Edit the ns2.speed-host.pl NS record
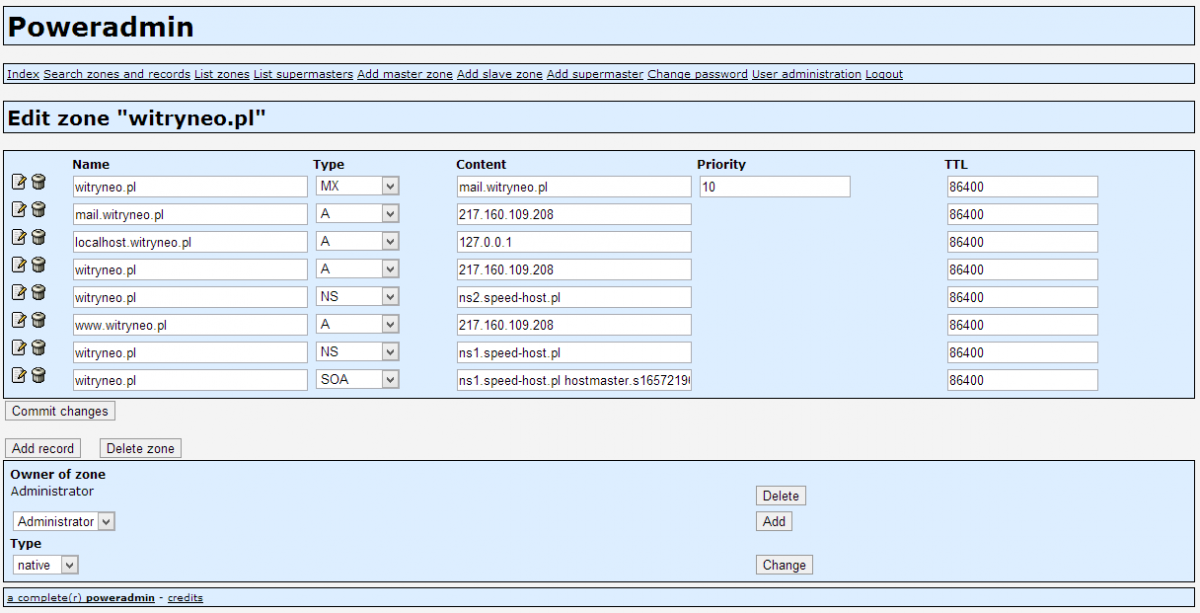 point(19,292)
